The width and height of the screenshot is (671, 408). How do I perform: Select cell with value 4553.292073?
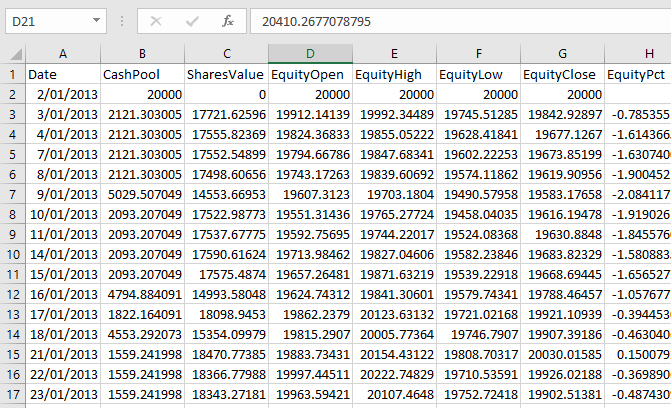(143, 334)
